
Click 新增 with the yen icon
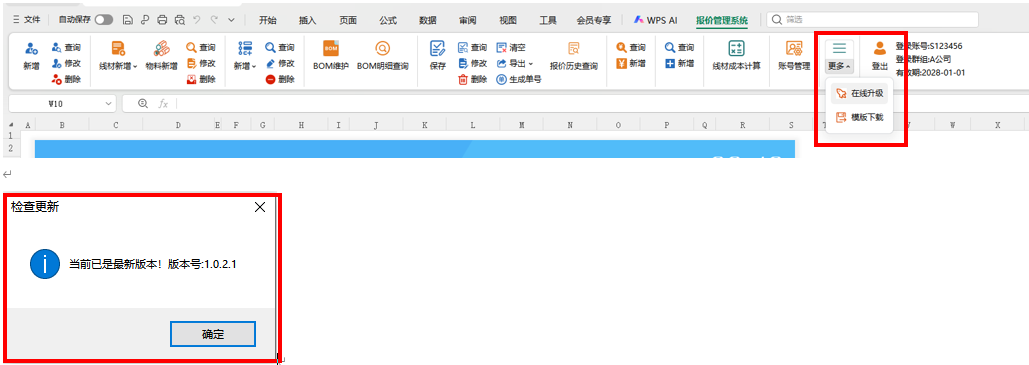tap(631, 64)
